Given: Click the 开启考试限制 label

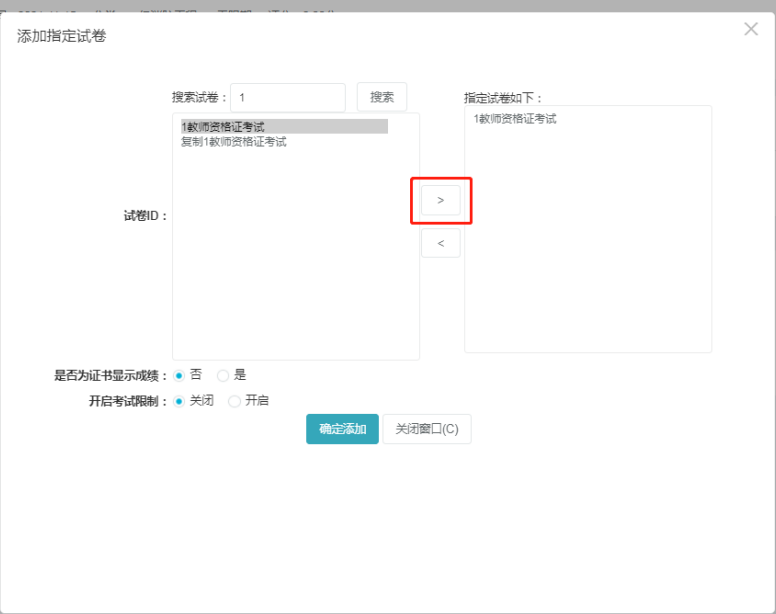Looking at the screenshot, I should [x=128, y=401].
